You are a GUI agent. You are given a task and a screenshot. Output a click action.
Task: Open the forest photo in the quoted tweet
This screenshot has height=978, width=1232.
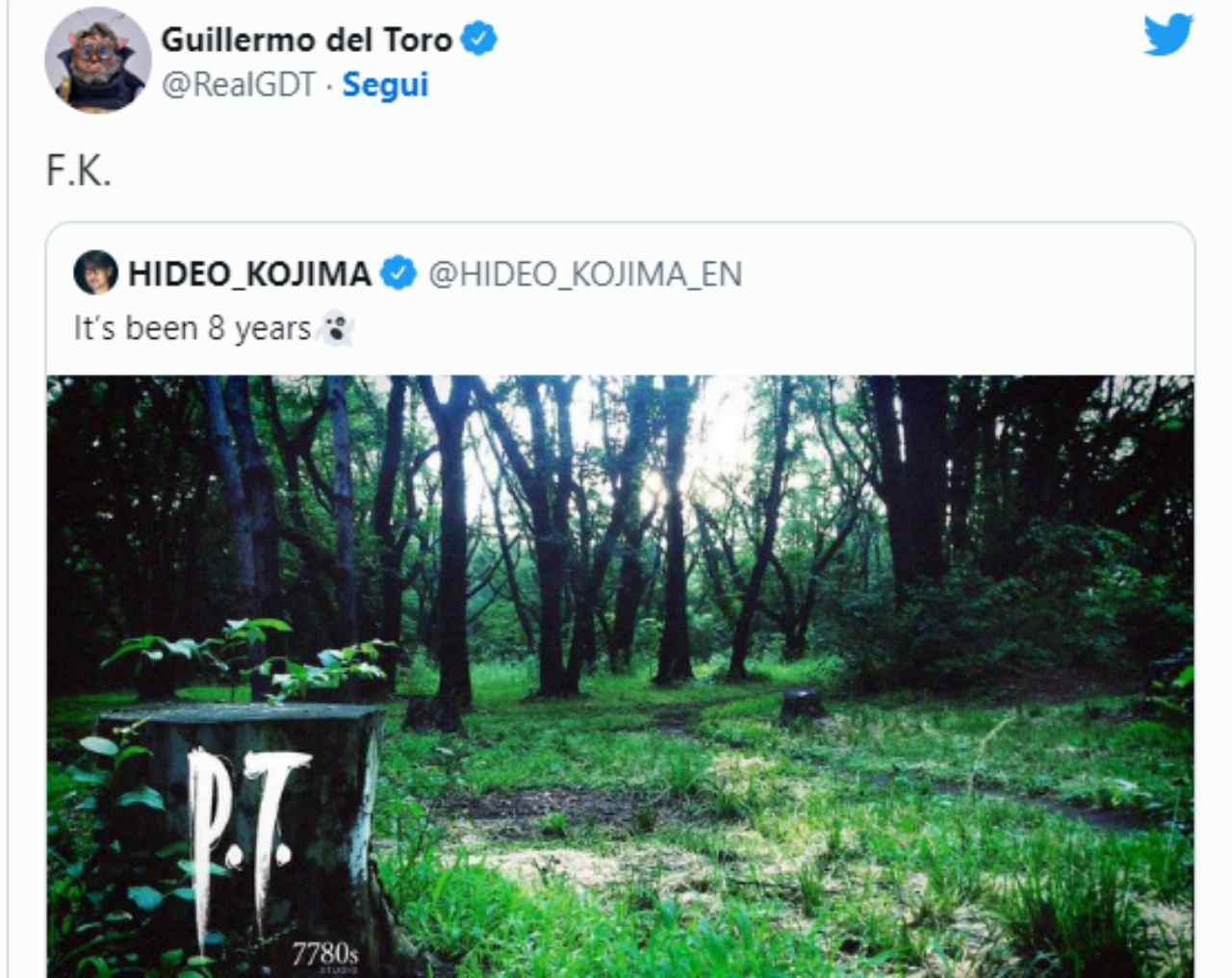(x=621, y=676)
